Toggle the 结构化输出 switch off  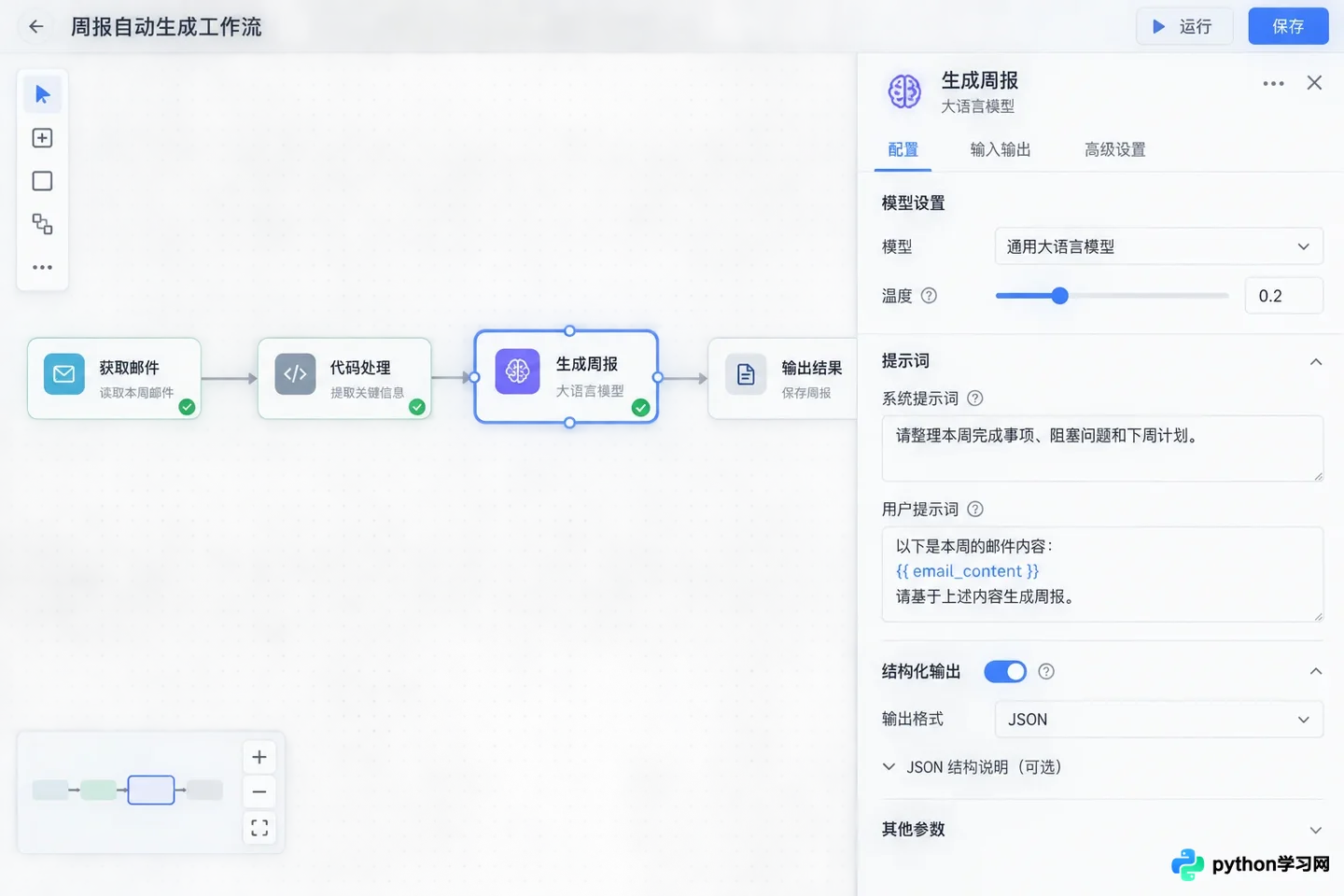[1005, 671]
